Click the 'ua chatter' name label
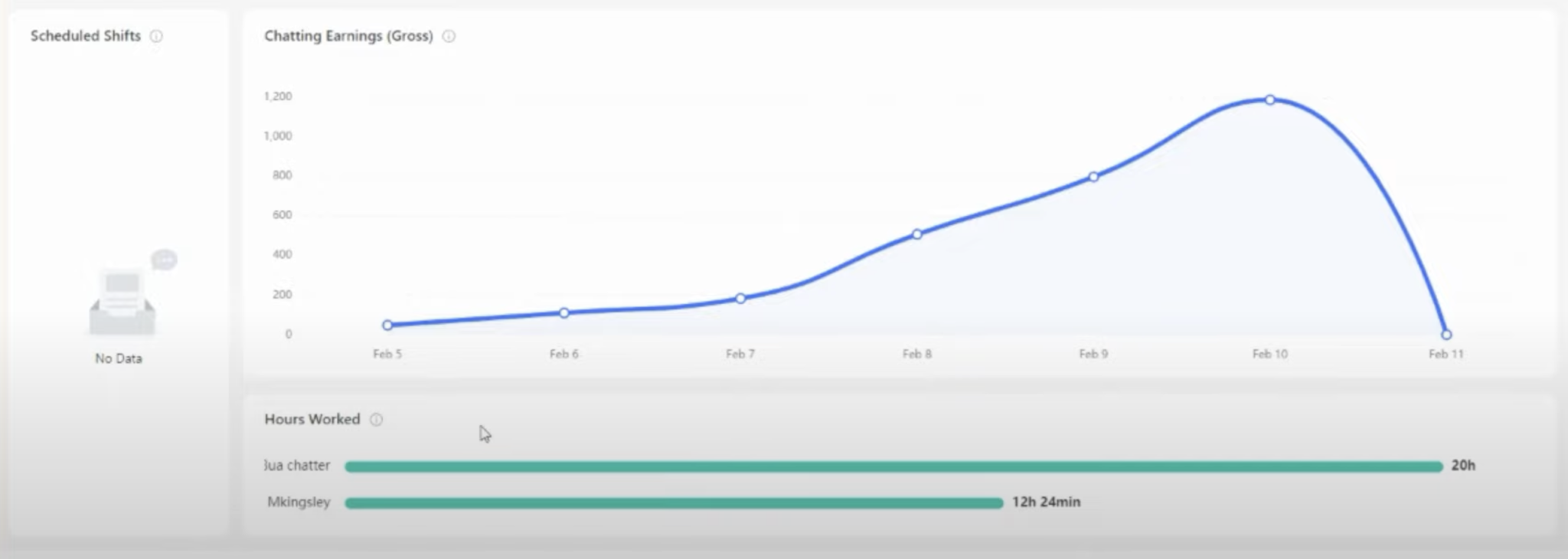 (x=297, y=466)
